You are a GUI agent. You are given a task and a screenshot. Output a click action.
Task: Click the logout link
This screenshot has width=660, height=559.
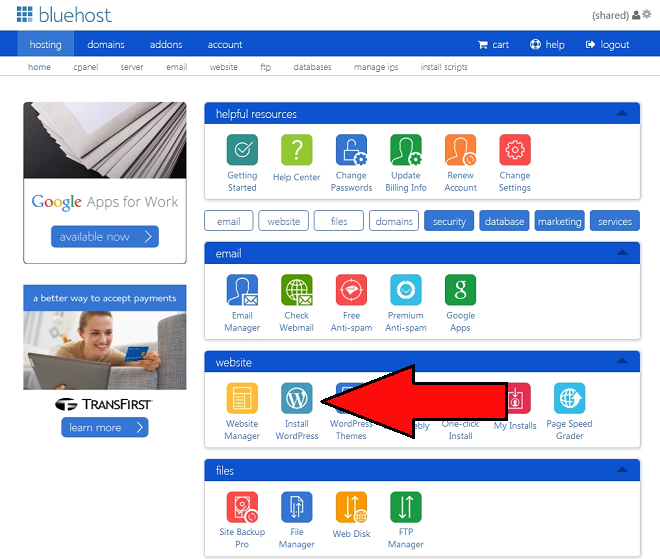pos(607,45)
